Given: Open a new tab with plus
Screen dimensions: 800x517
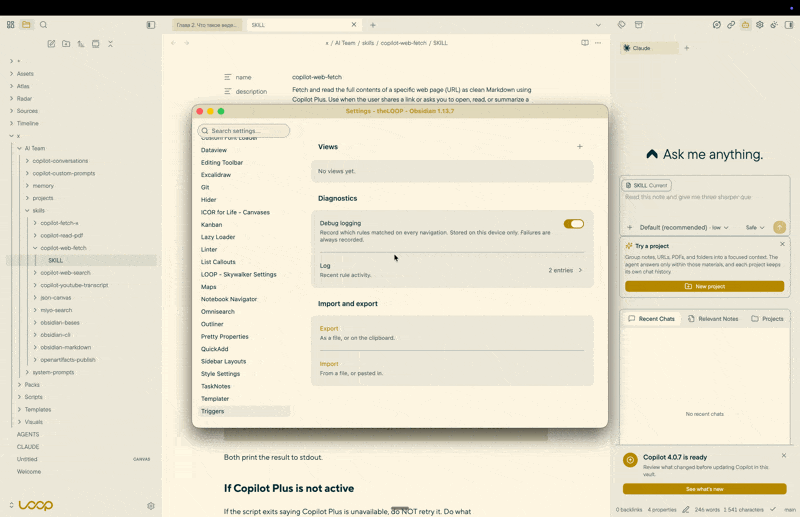Looking at the screenshot, I should (372, 24).
